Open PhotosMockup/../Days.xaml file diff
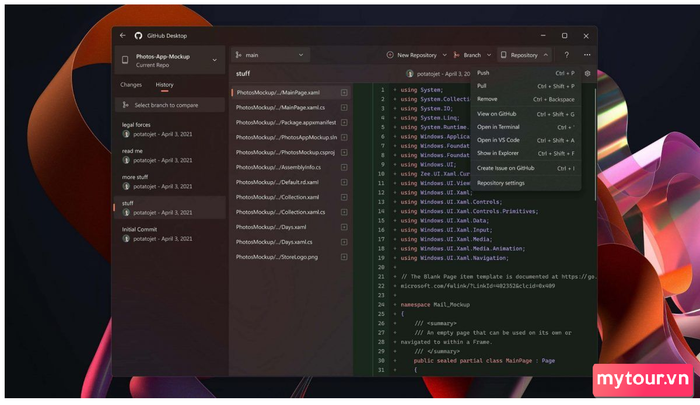The image size is (700, 405). pos(291,227)
